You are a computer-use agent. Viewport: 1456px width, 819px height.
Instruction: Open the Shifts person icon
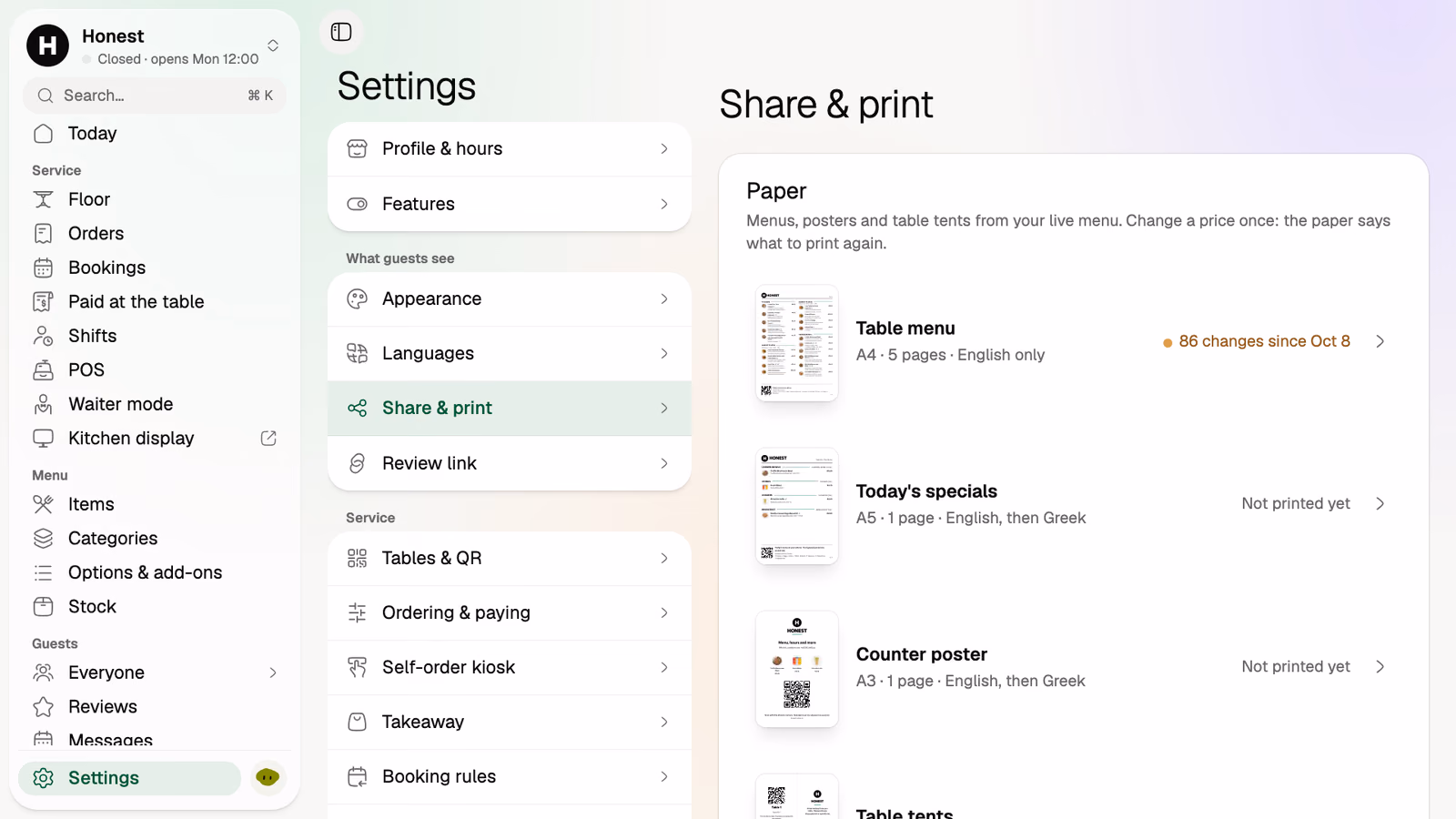coord(43,336)
